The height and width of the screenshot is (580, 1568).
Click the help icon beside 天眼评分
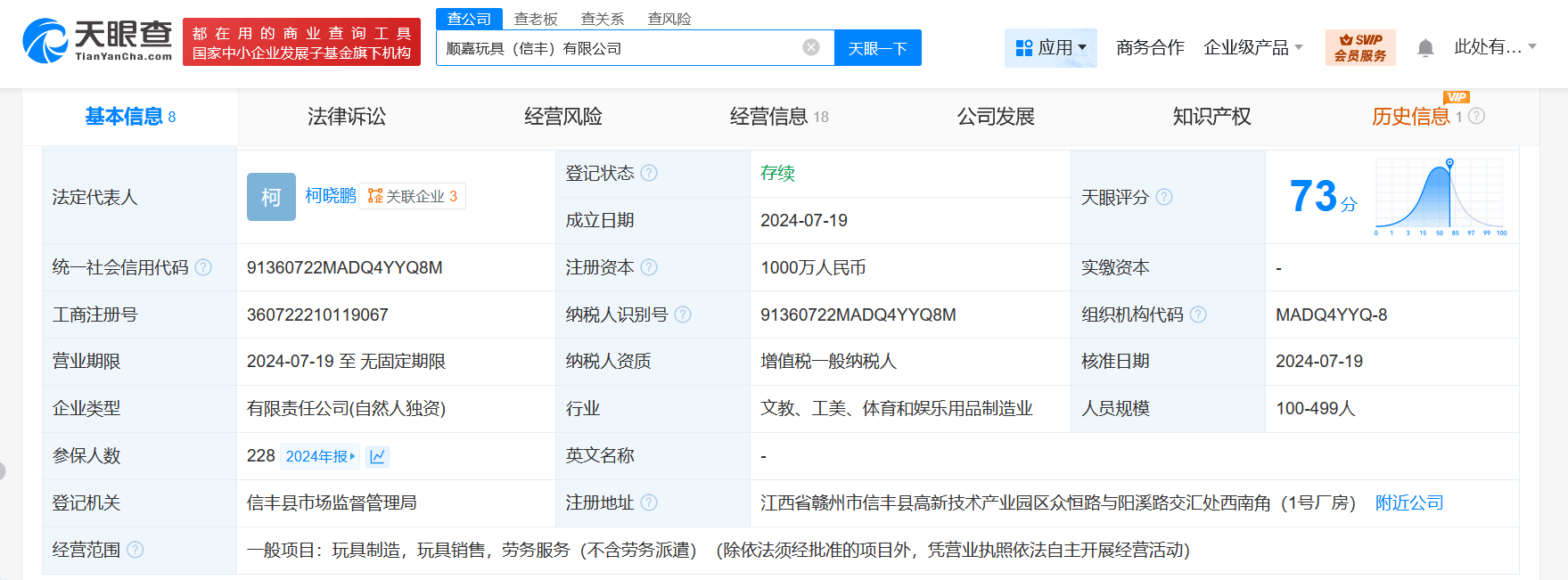[1164, 197]
